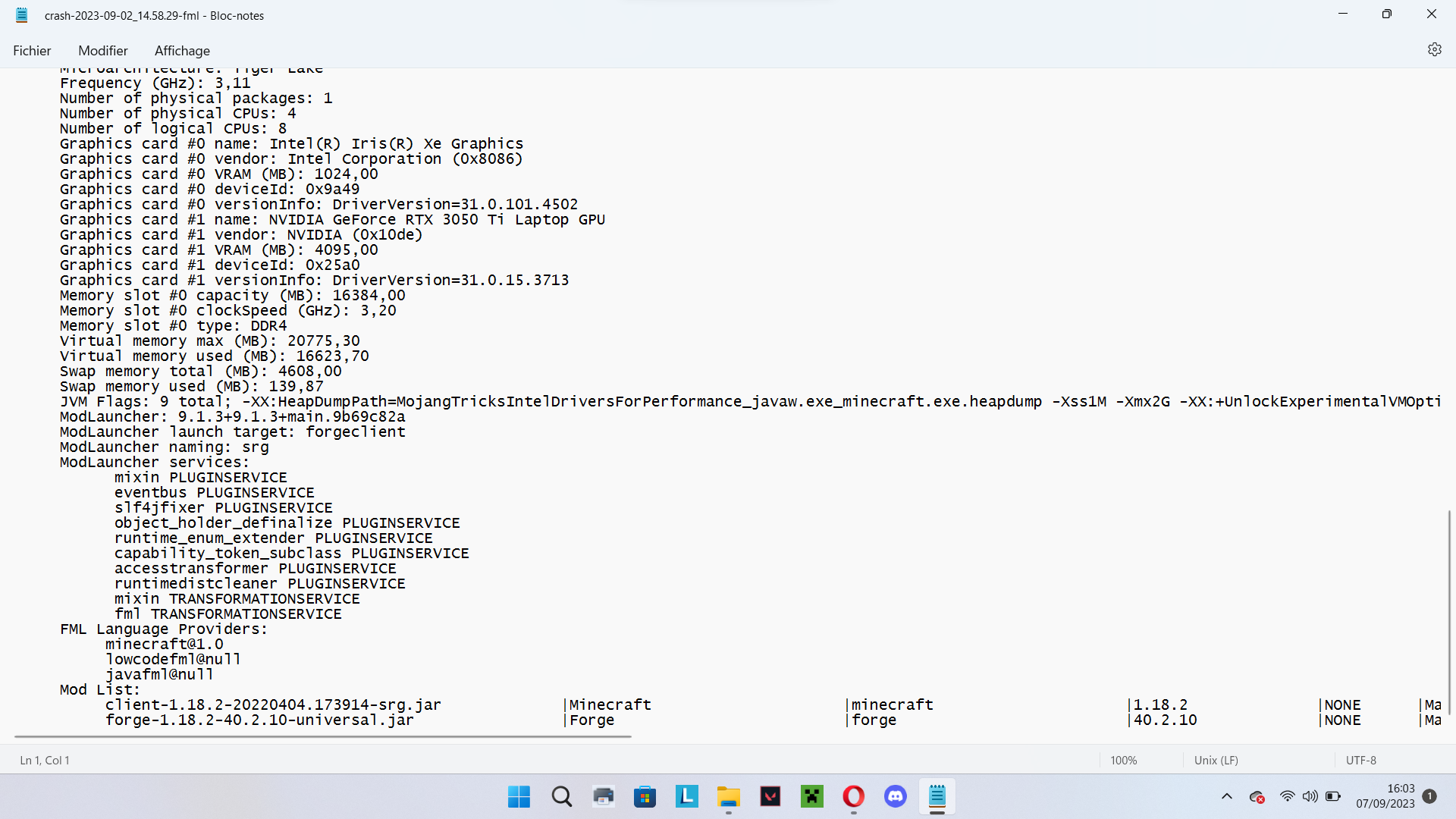Click the ModLauncher launch target line

[233, 432]
